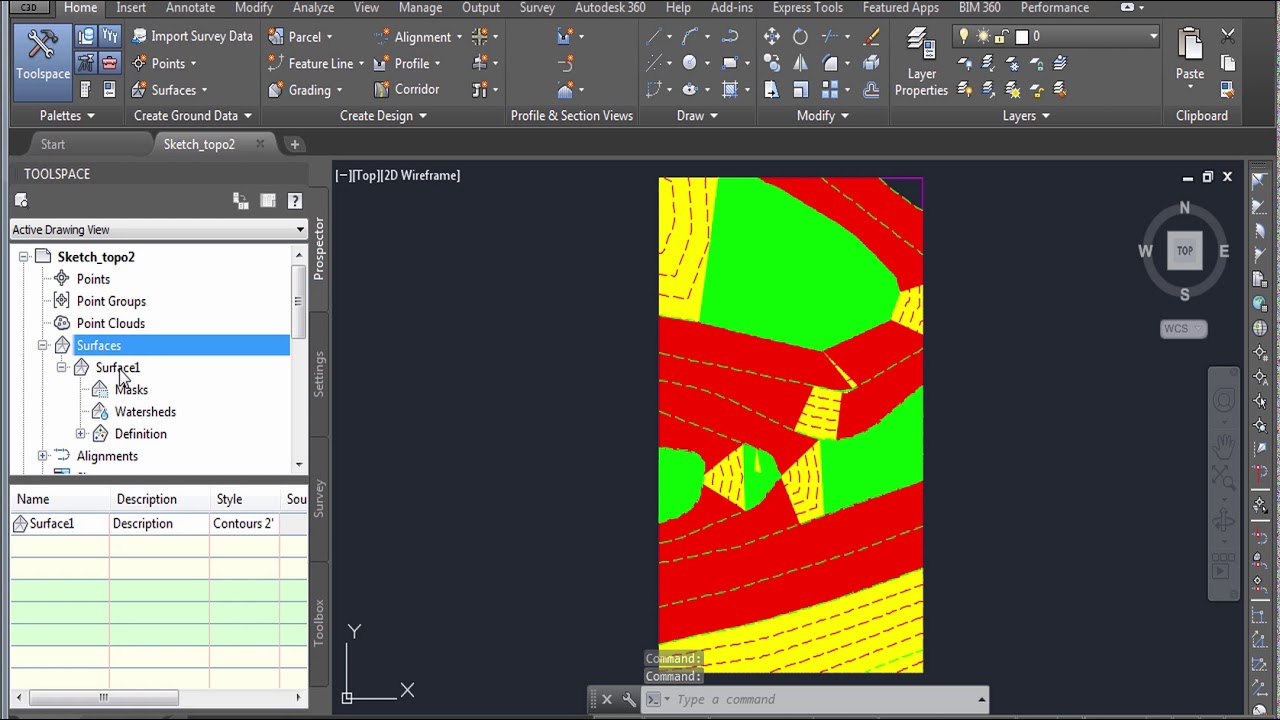Select the Stretch modify tool
This screenshot has width=1280, height=720.
point(772,89)
